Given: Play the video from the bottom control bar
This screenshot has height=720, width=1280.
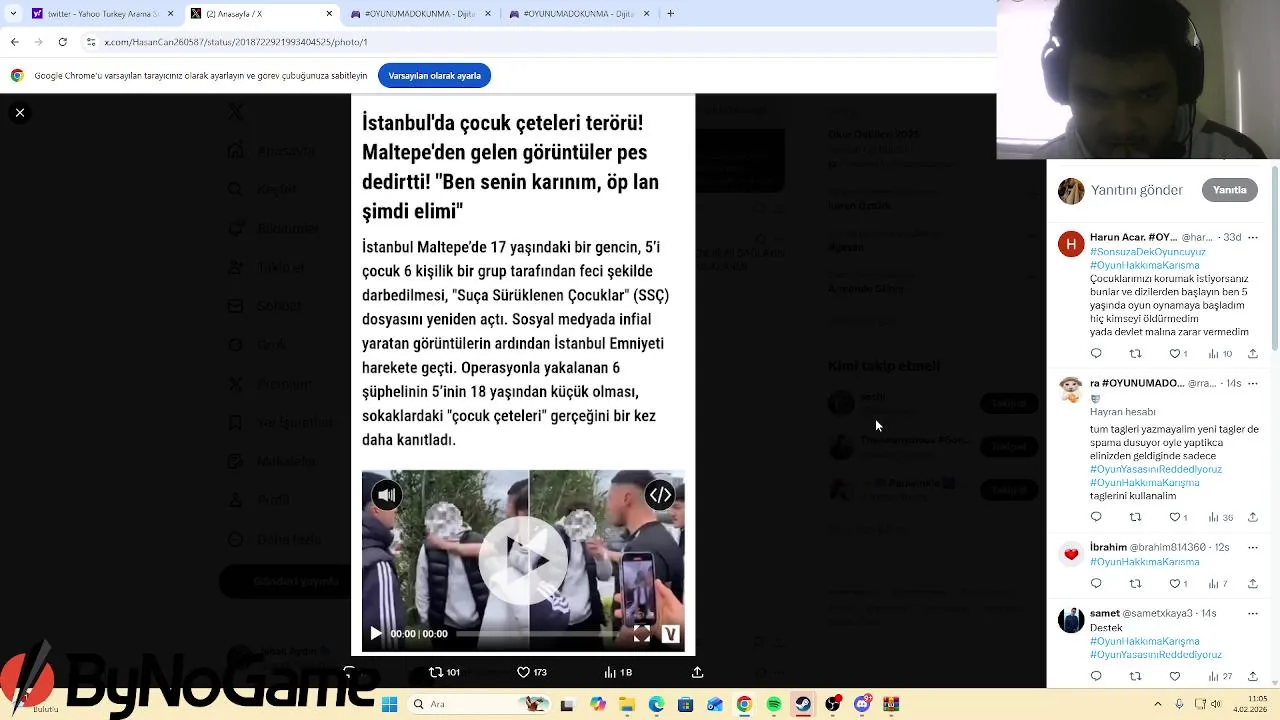Looking at the screenshot, I should (x=376, y=633).
